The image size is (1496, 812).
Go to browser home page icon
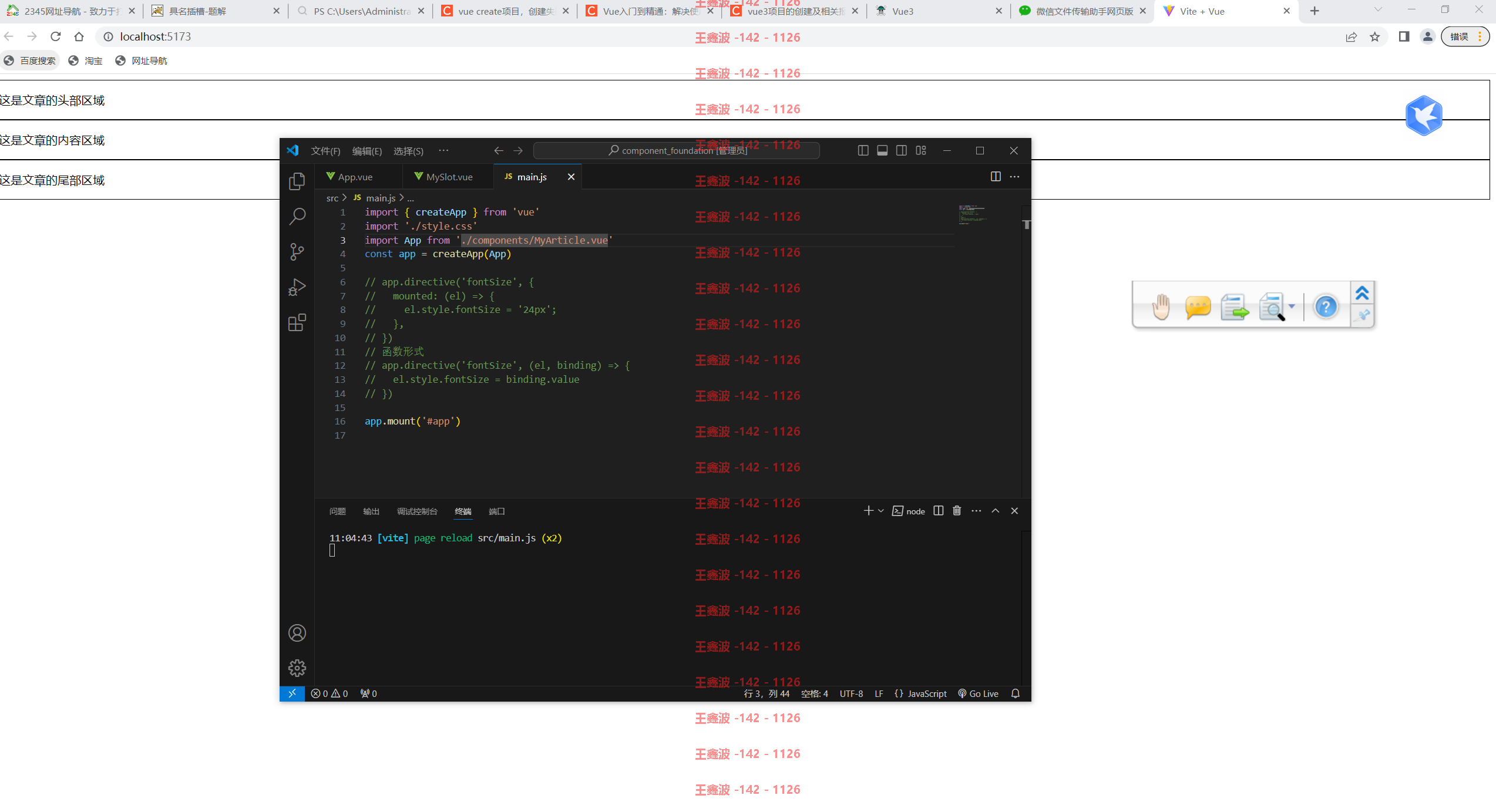coord(79,36)
